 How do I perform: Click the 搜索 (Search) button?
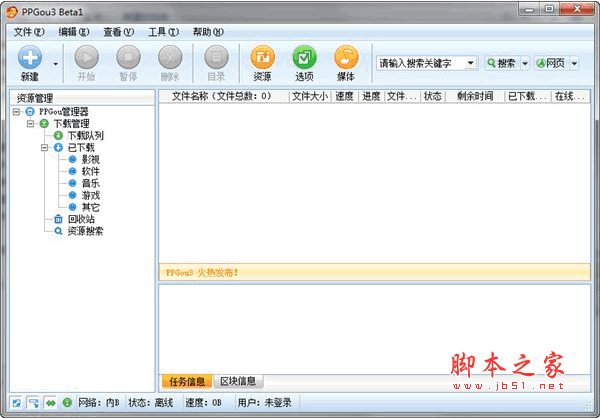click(x=502, y=63)
